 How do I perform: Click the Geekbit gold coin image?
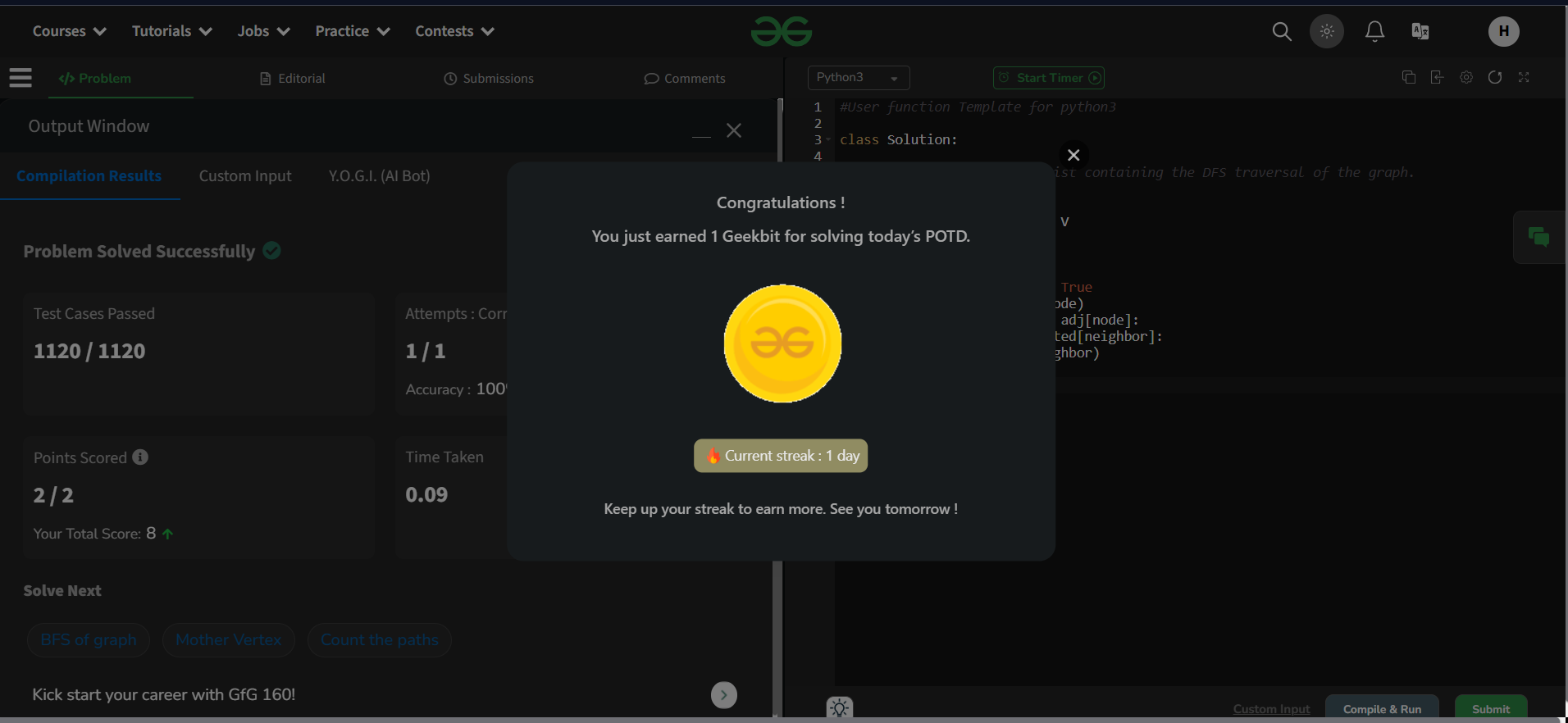[782, 343]
